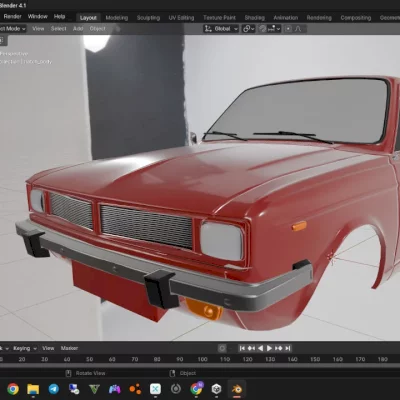Open the Object Mode dropdown
400x400 pixels.
(13, 29)
